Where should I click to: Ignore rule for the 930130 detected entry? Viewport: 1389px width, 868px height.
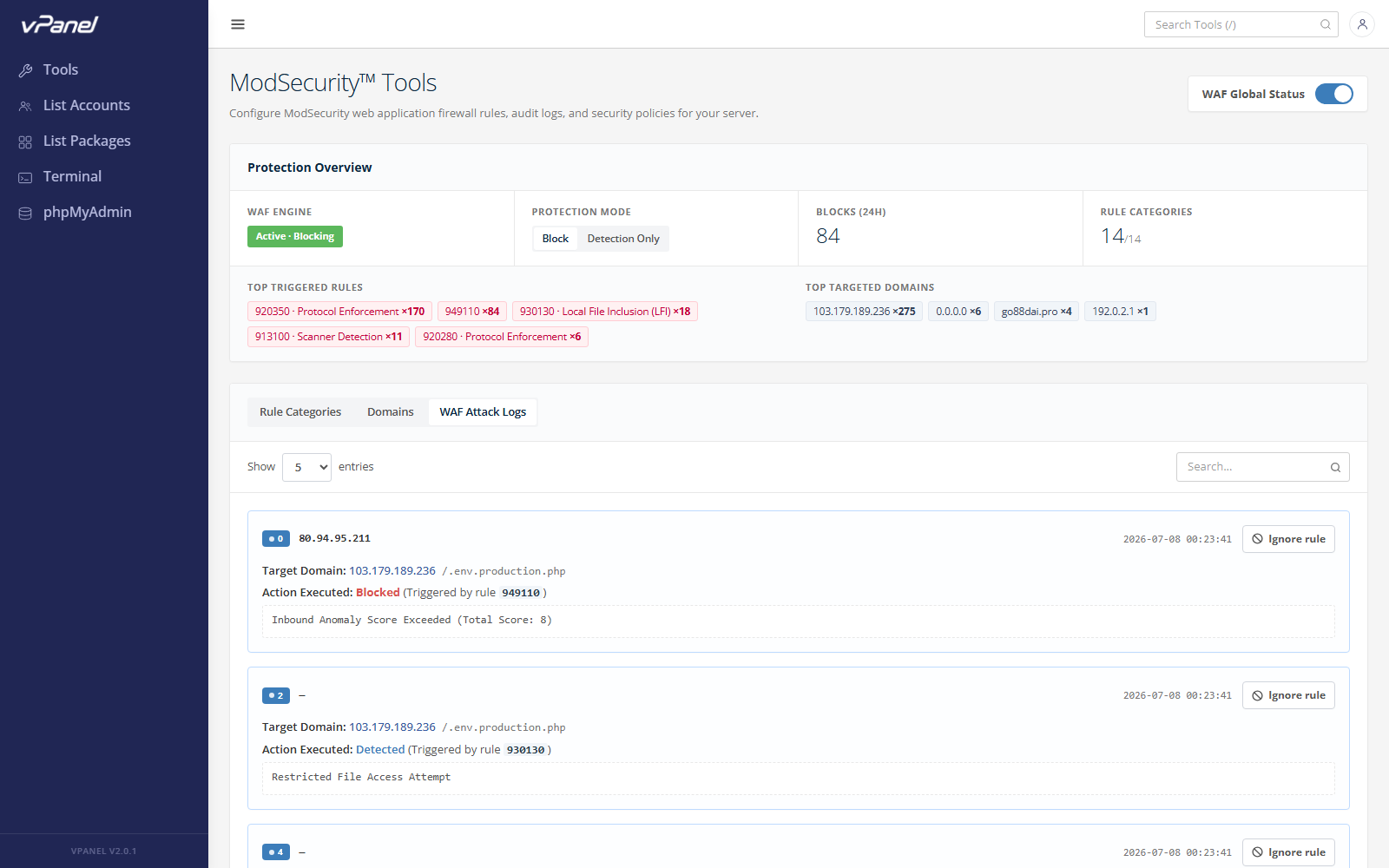pyautogui.click(x=1288, y=695)
